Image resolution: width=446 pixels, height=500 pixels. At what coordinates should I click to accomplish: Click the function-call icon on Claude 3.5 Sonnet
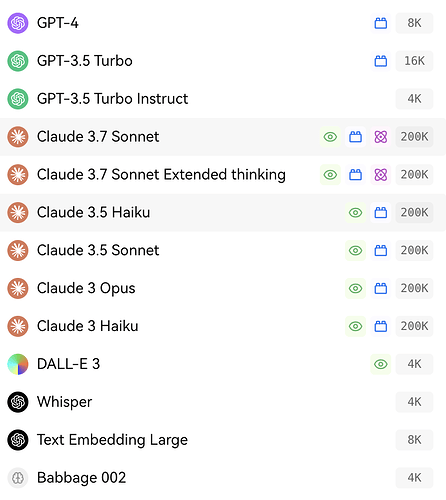(x=381, y=250)
